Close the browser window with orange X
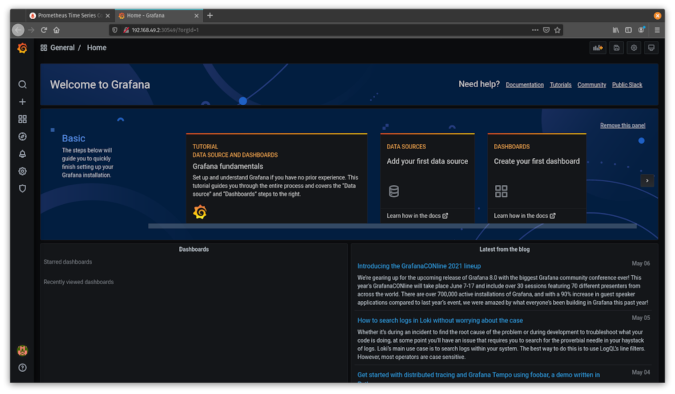 (657, 16)
